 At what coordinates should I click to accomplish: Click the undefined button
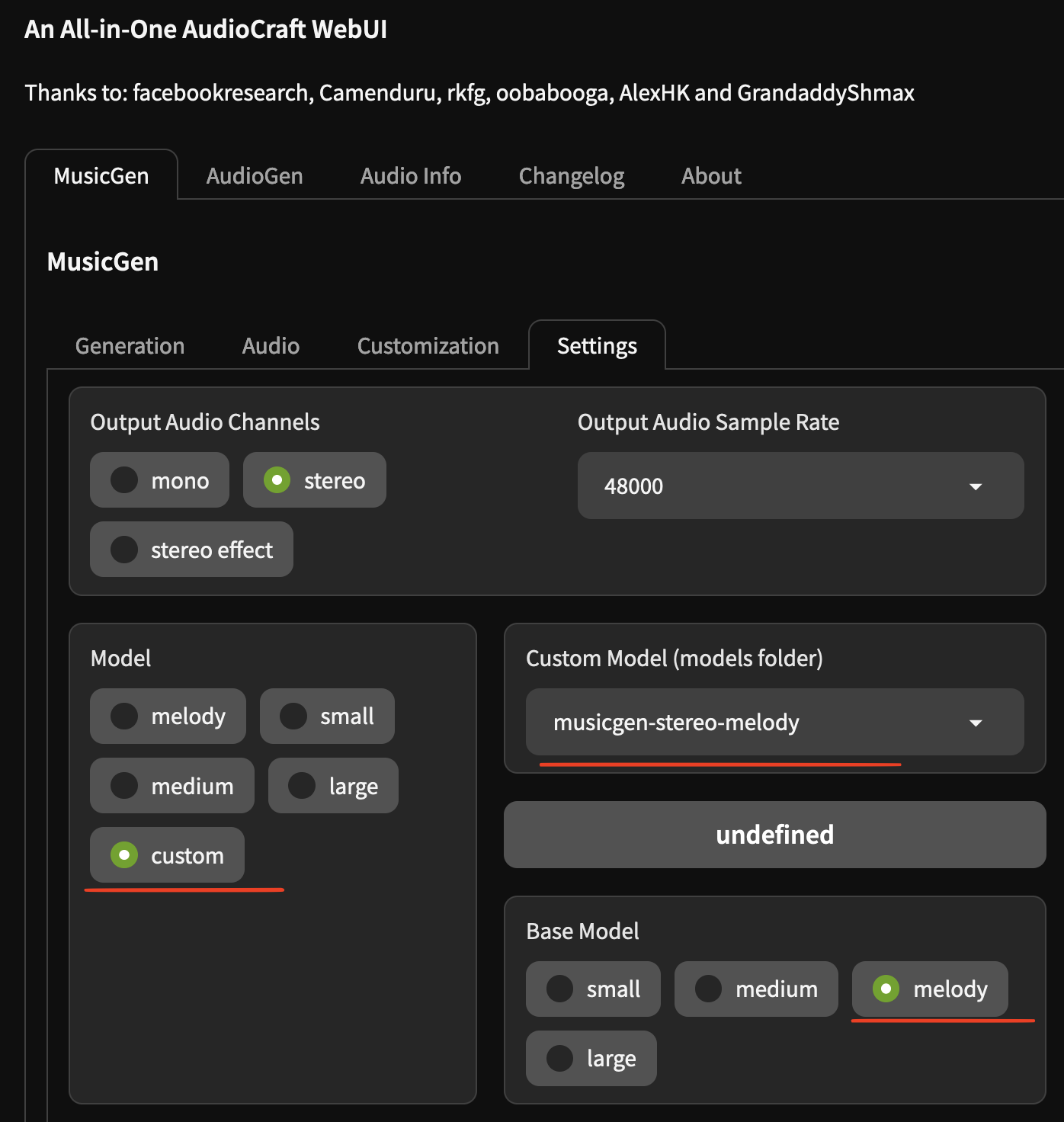(774, 835)
